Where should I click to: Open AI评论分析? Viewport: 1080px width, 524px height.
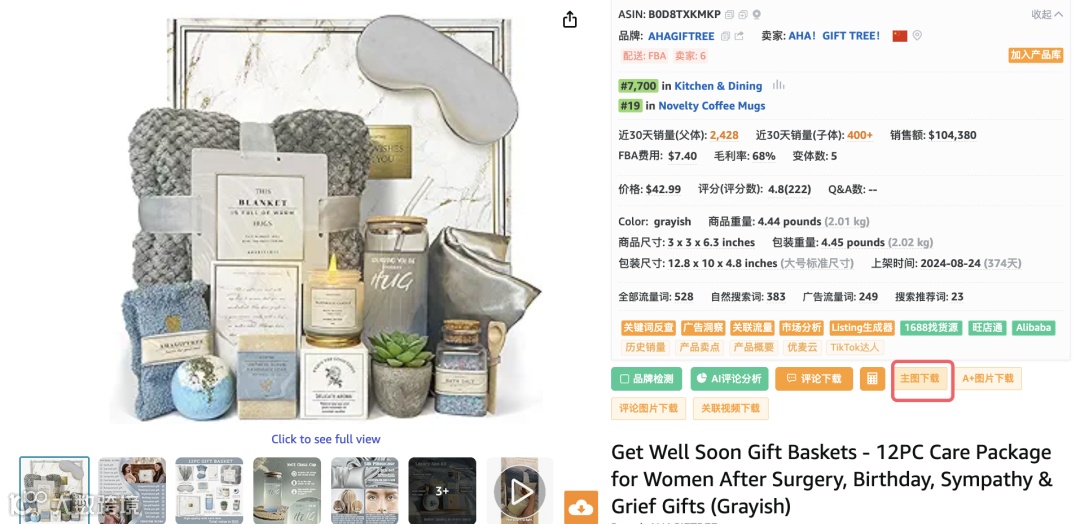[x=729, y=379]
